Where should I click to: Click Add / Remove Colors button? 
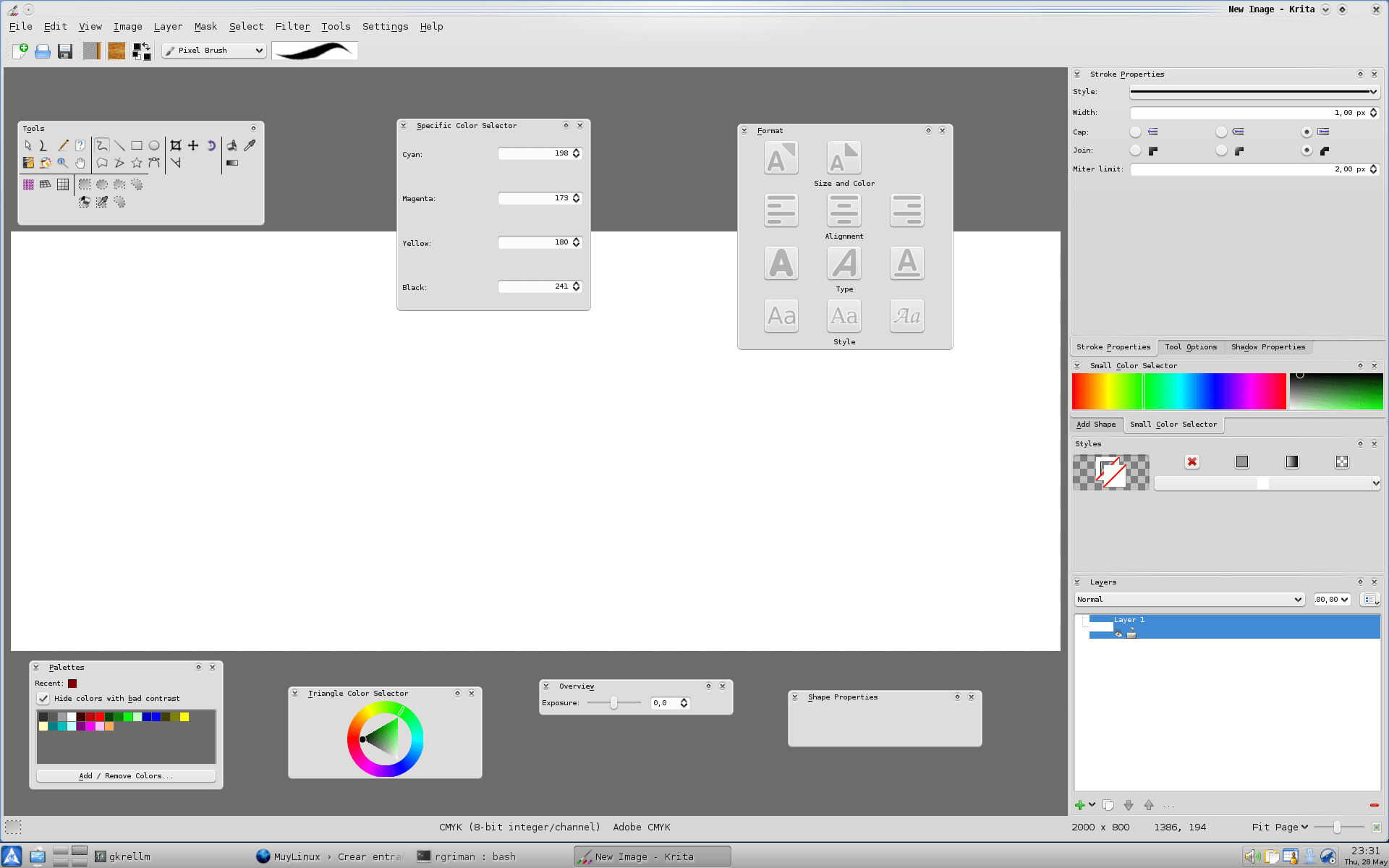click(x=126, y=776)
